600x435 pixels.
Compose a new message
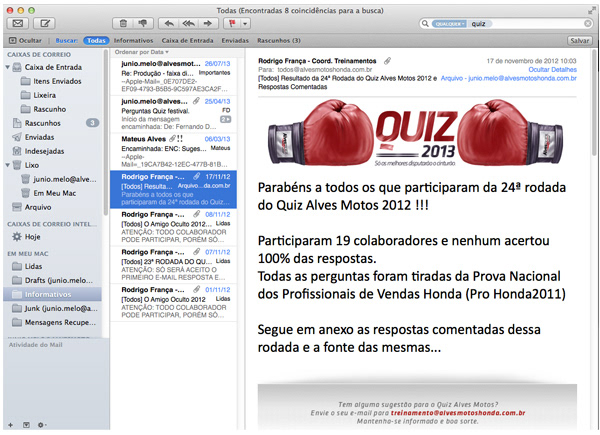pyautogui.click(x=44, y=24)
